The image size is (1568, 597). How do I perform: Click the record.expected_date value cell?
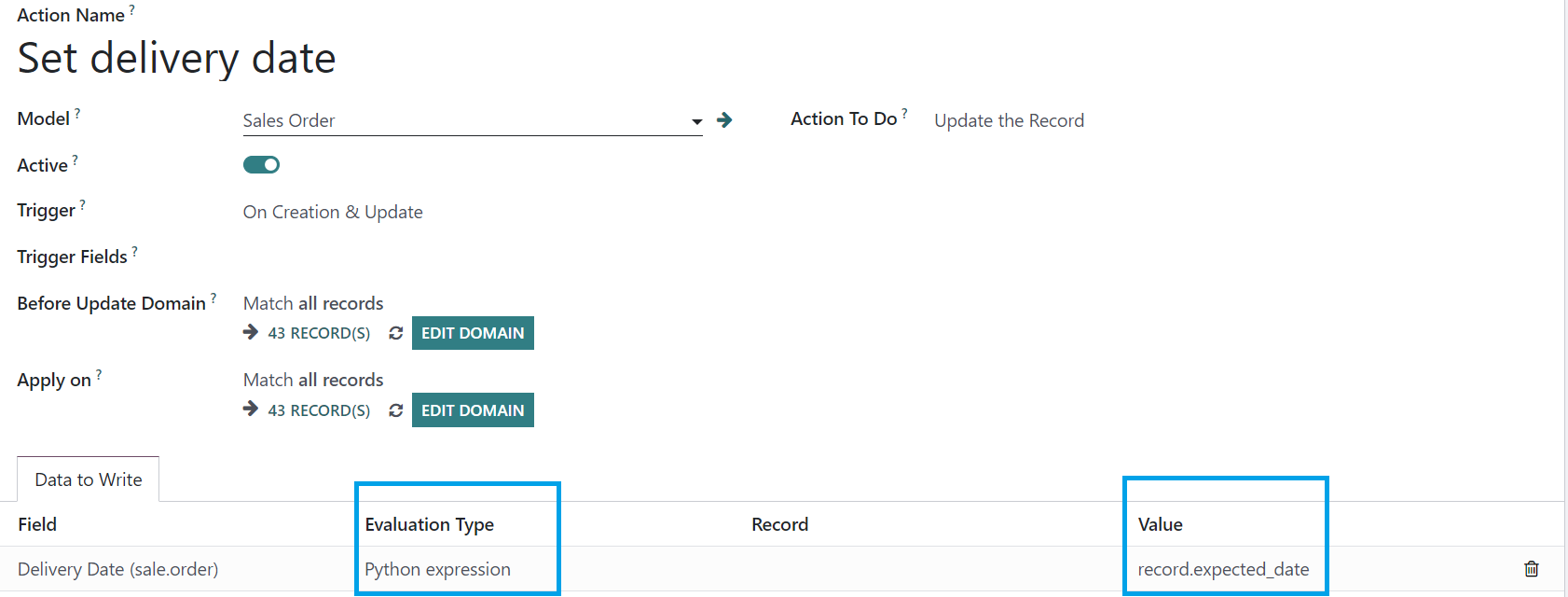(x=1223, y=569)
